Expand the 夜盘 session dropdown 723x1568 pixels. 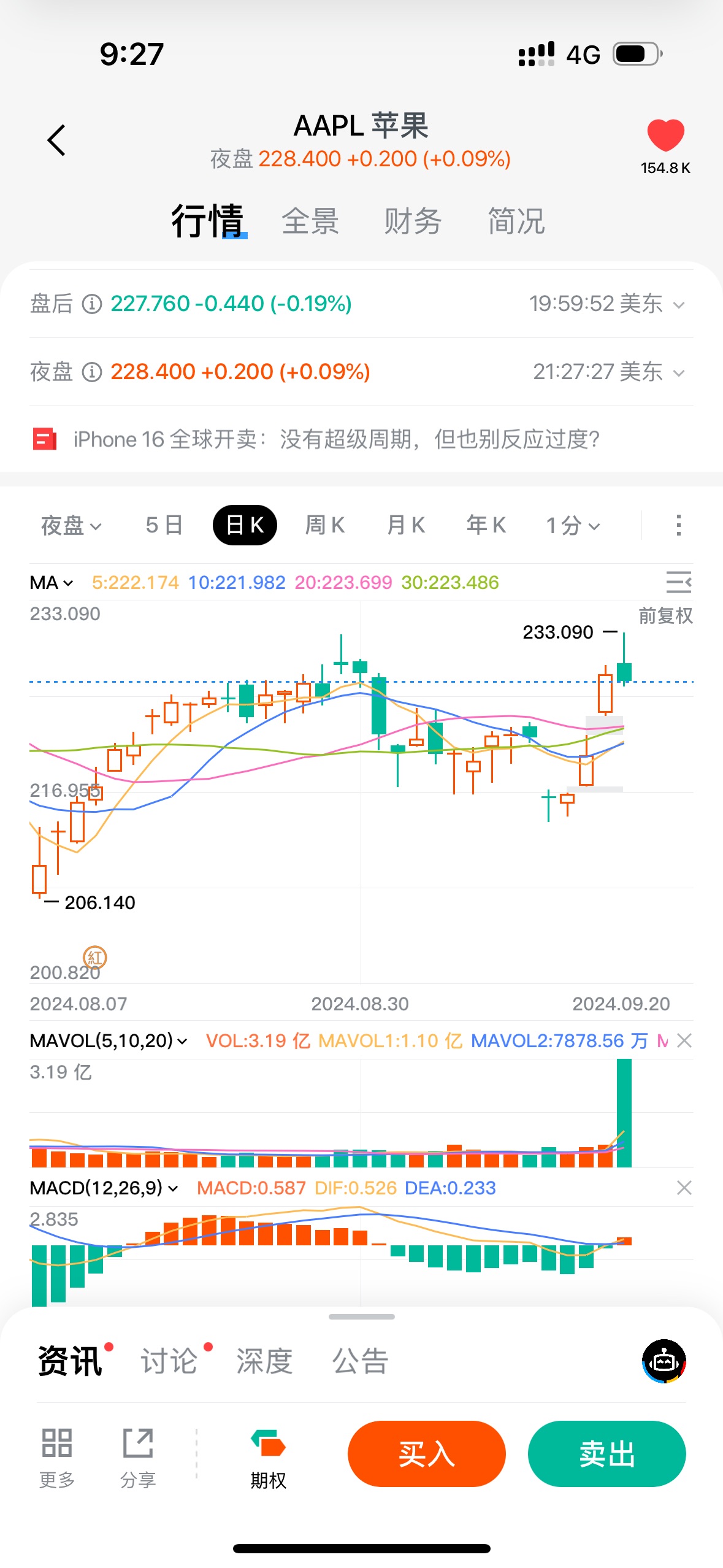(x=71, y=525)
